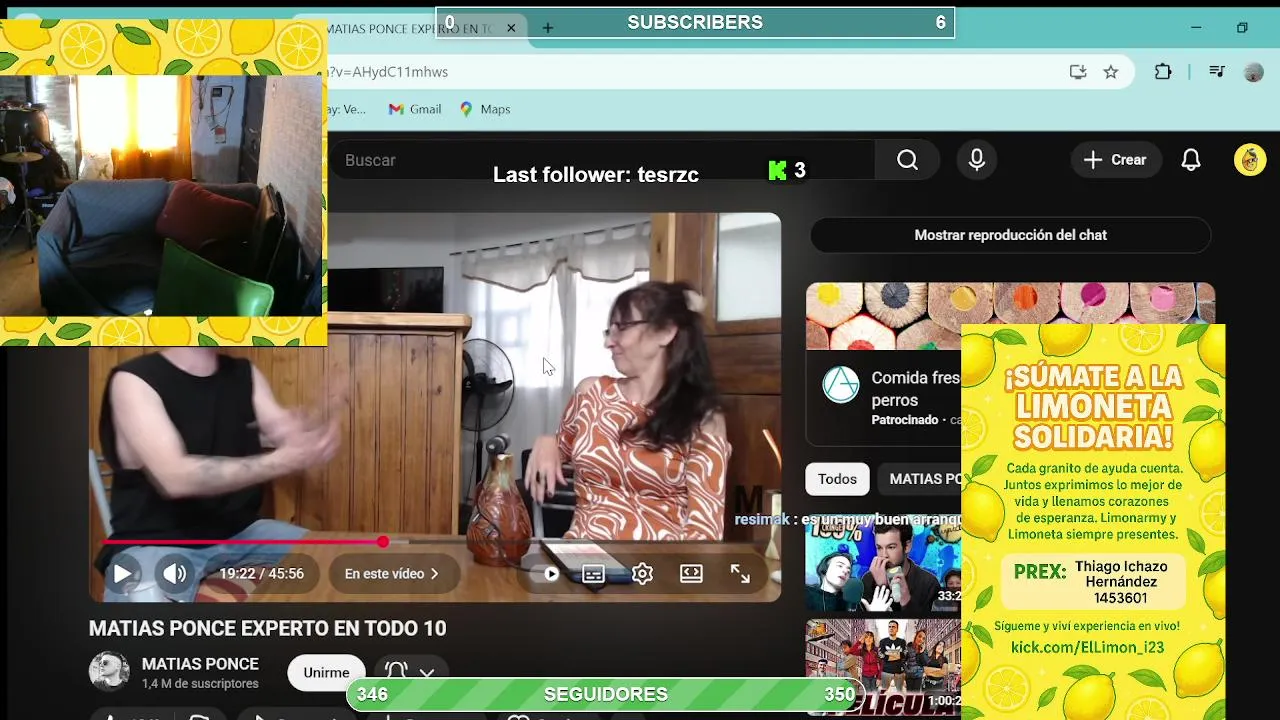The width and height of the screenshot is (1280, 720).
Task: Open a new browser tab
Action: [x=547, y=28]
